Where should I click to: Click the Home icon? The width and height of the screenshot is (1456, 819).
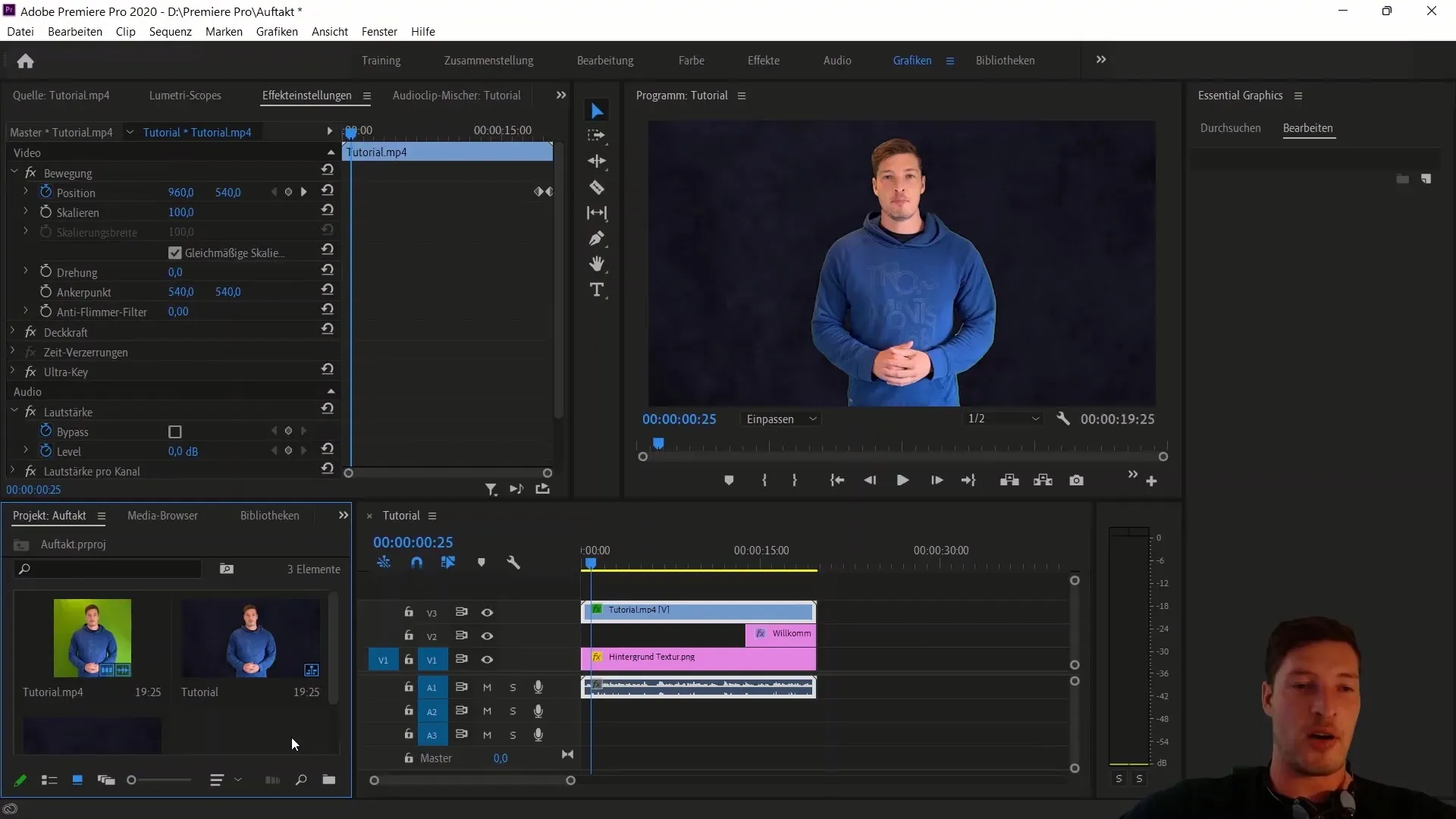point(26,61)
